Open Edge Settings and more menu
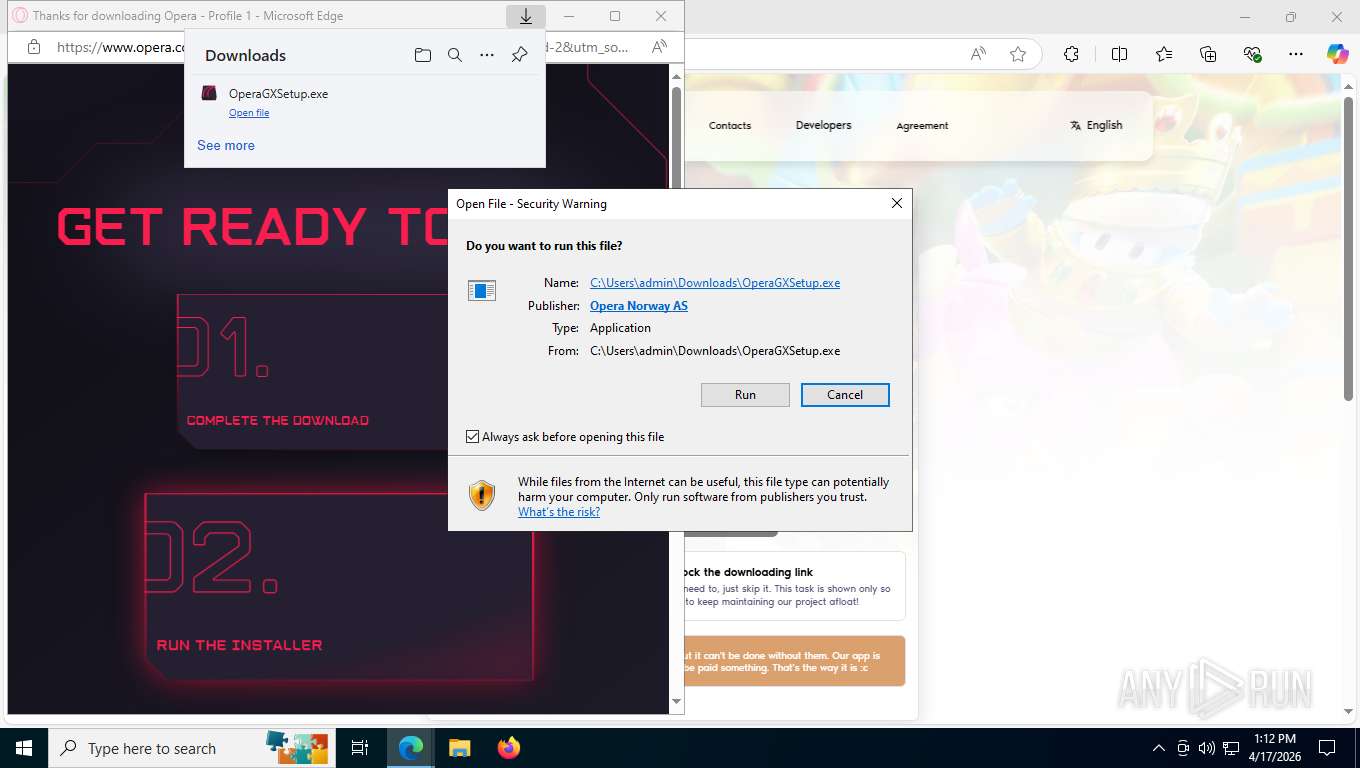The width and height of the screenshot is (1360, 768). pyautogui.click(x=1296, y=55)
